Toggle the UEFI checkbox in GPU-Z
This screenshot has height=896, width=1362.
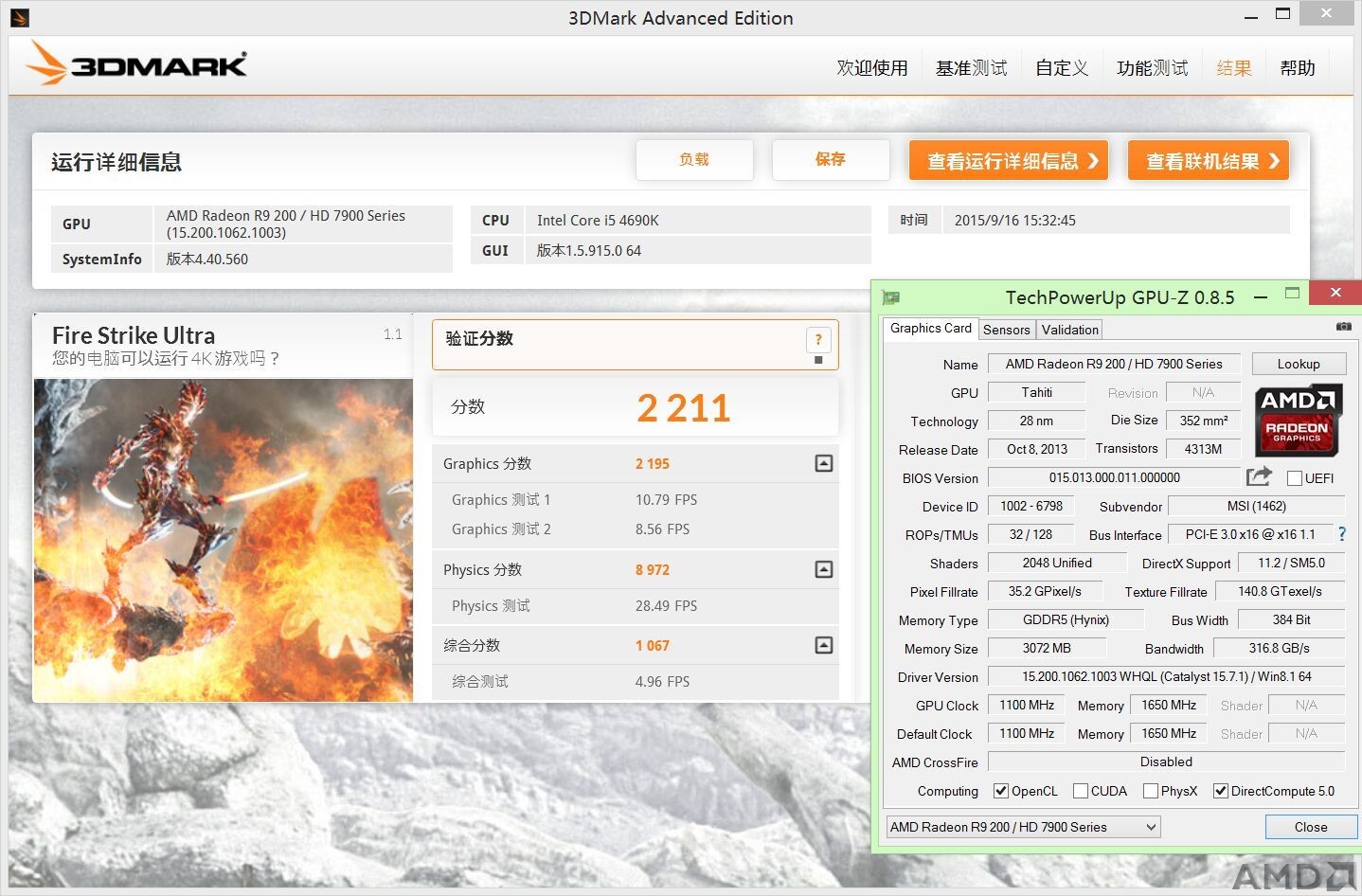1295,478
